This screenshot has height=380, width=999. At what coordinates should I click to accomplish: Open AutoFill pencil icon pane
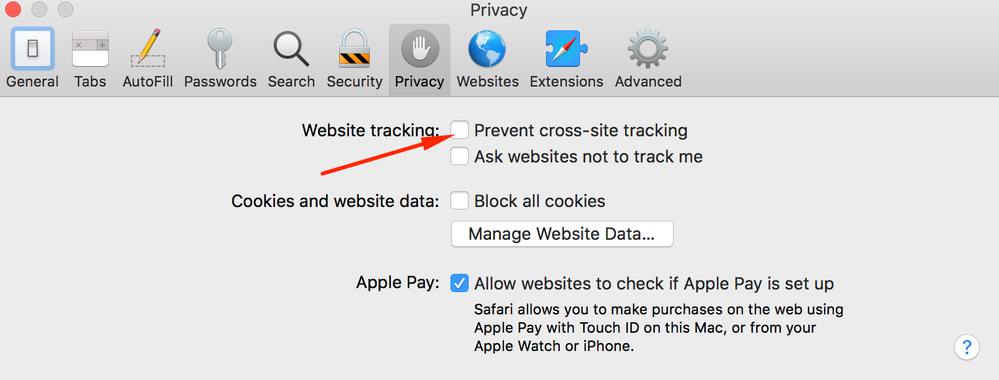[148, 58]
